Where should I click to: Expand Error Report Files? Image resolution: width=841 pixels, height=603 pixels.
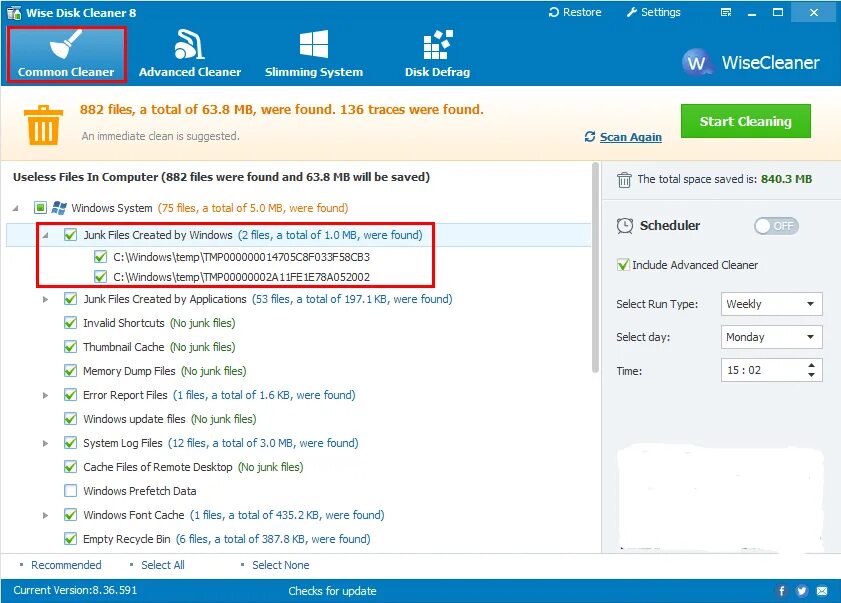pyautogui.click(x=46, y=395)
